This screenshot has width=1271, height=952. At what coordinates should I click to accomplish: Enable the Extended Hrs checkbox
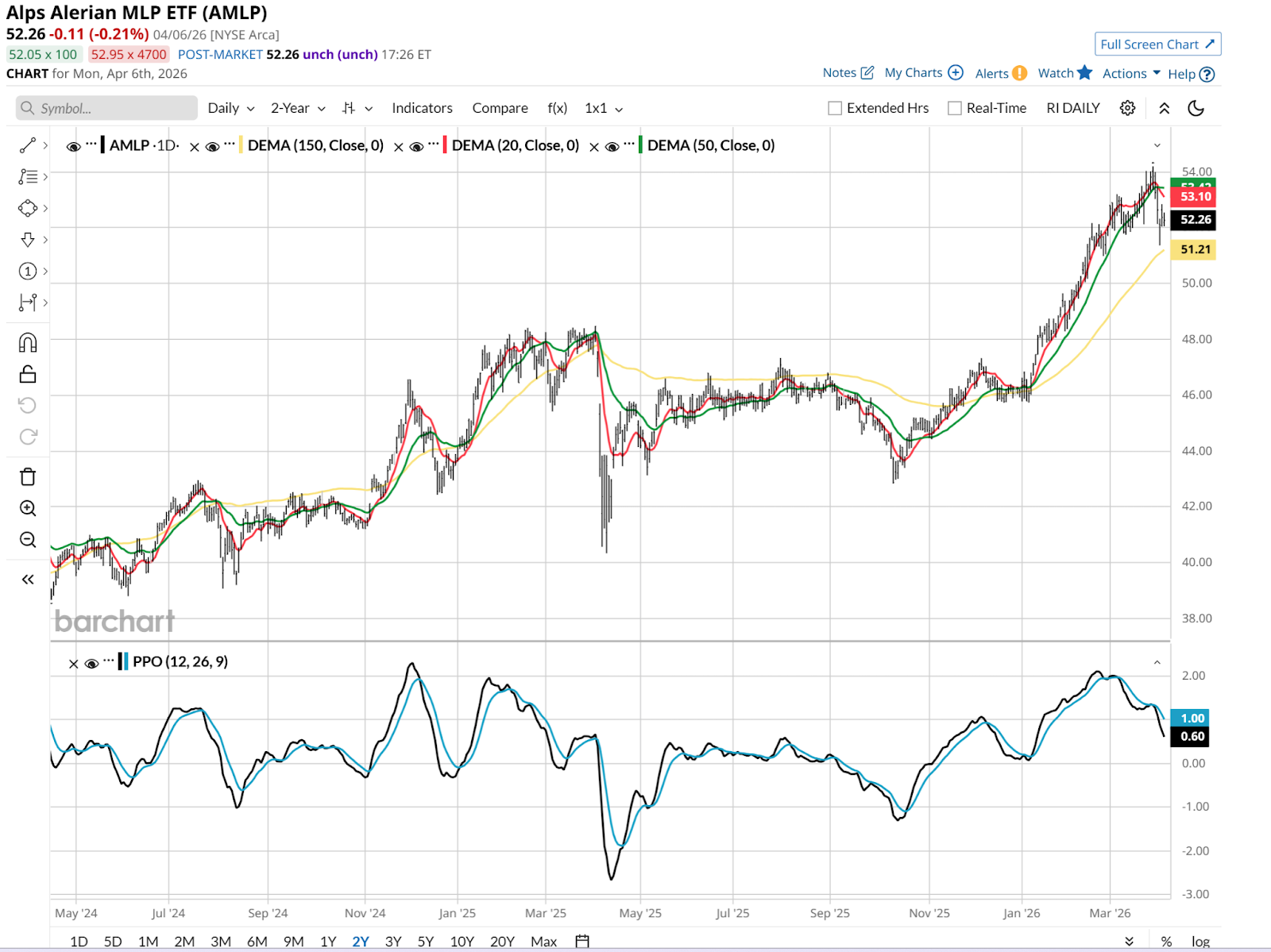[835, 108]
